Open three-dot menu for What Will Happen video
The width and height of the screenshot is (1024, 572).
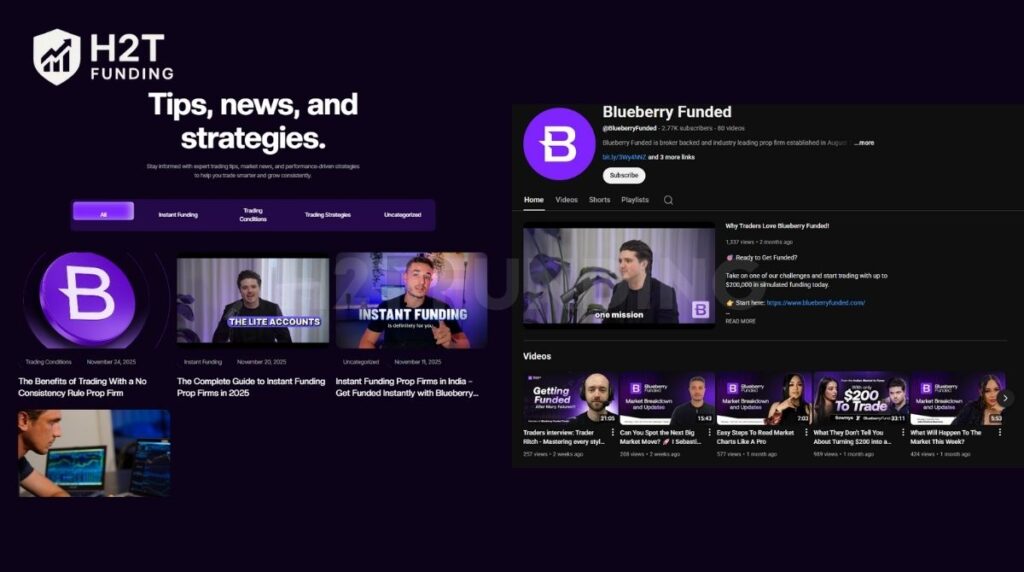pos(1000,432)
